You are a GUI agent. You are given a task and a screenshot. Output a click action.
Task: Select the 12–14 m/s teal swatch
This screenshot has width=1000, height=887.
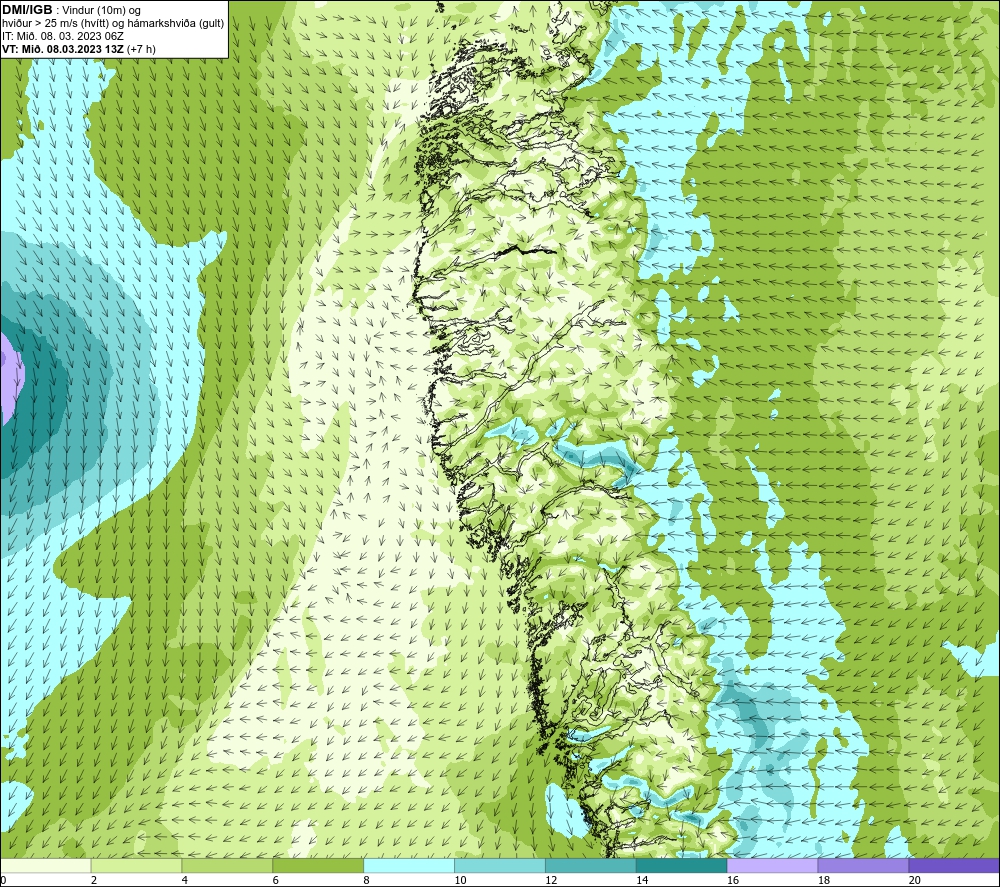(591, 865)
